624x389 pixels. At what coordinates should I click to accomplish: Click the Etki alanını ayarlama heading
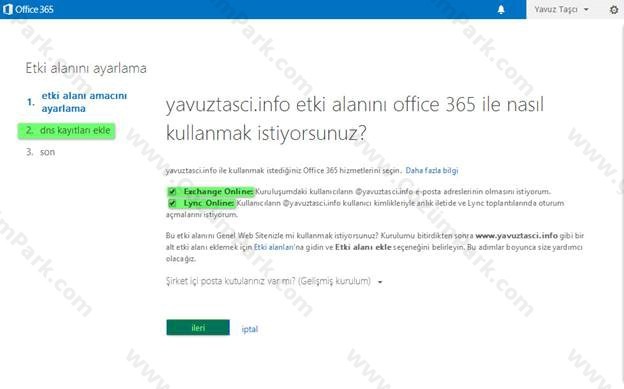[86, 68]
